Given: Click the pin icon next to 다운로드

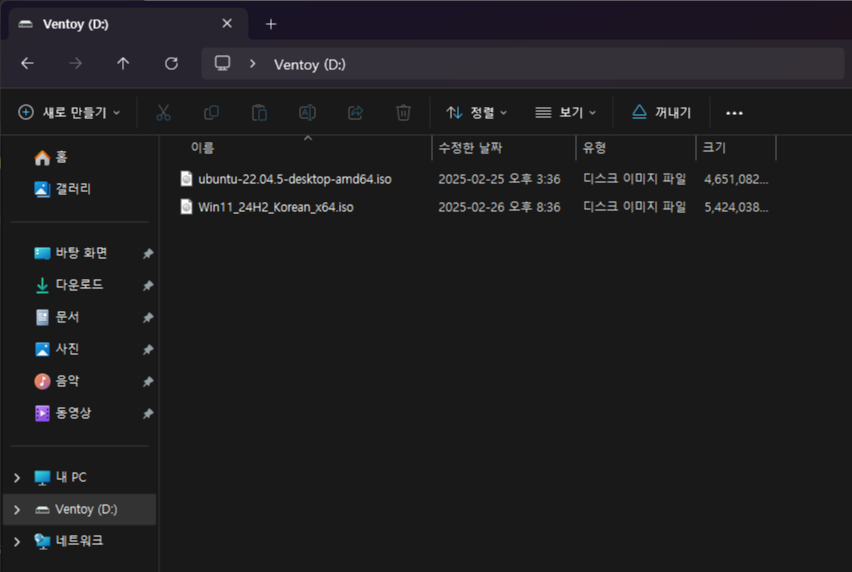Looking at the screenshot, I should (148, 285).
